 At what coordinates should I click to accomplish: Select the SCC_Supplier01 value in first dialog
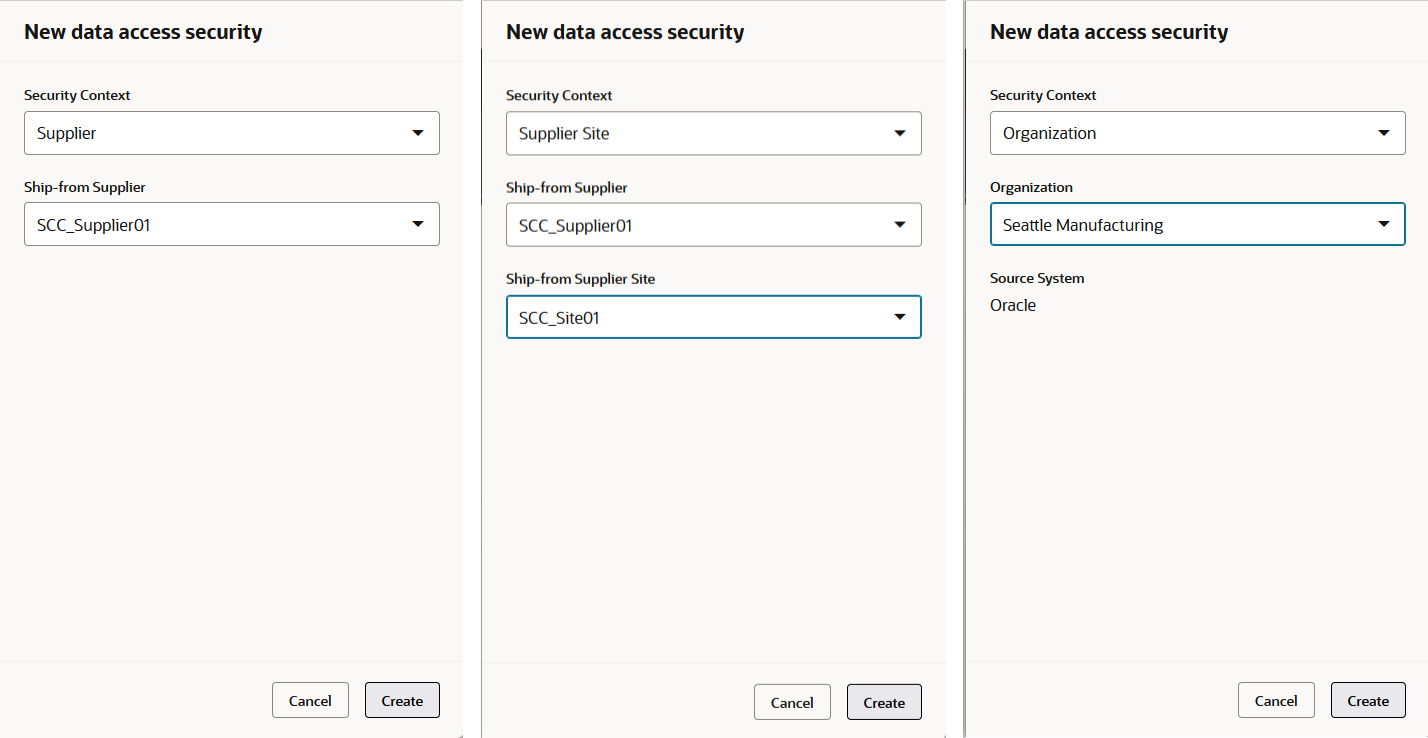(x=232, y=224)
